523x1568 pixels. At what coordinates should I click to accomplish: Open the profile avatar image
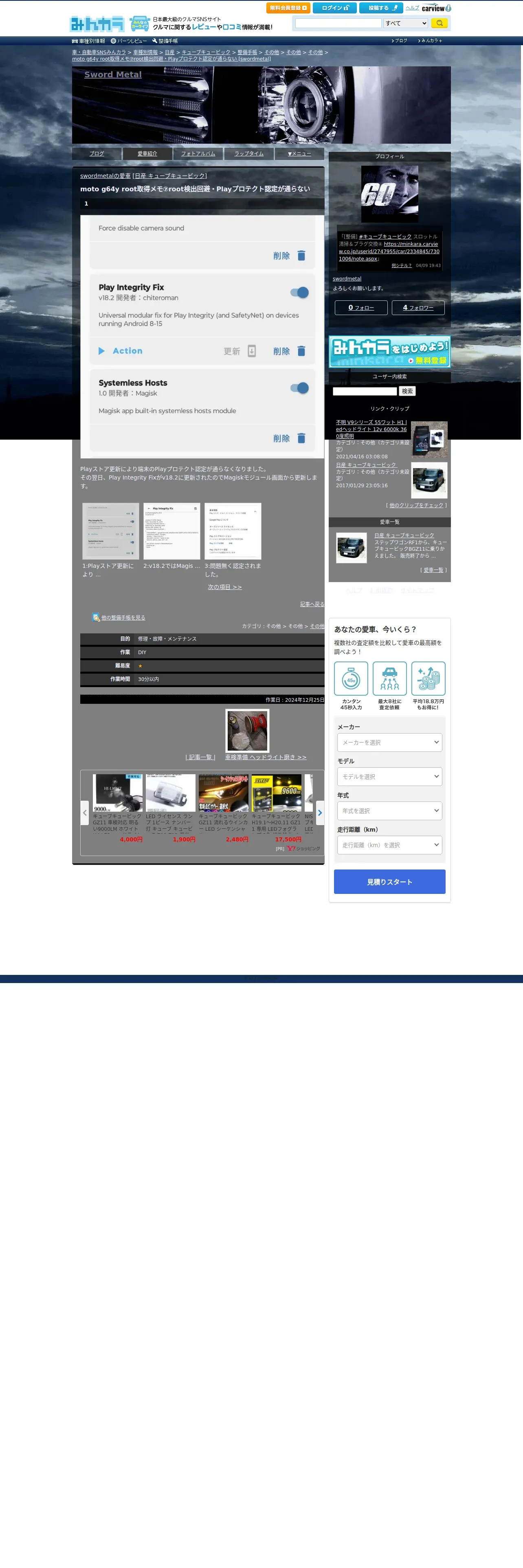pyautogui.click(x=390, y=194)
